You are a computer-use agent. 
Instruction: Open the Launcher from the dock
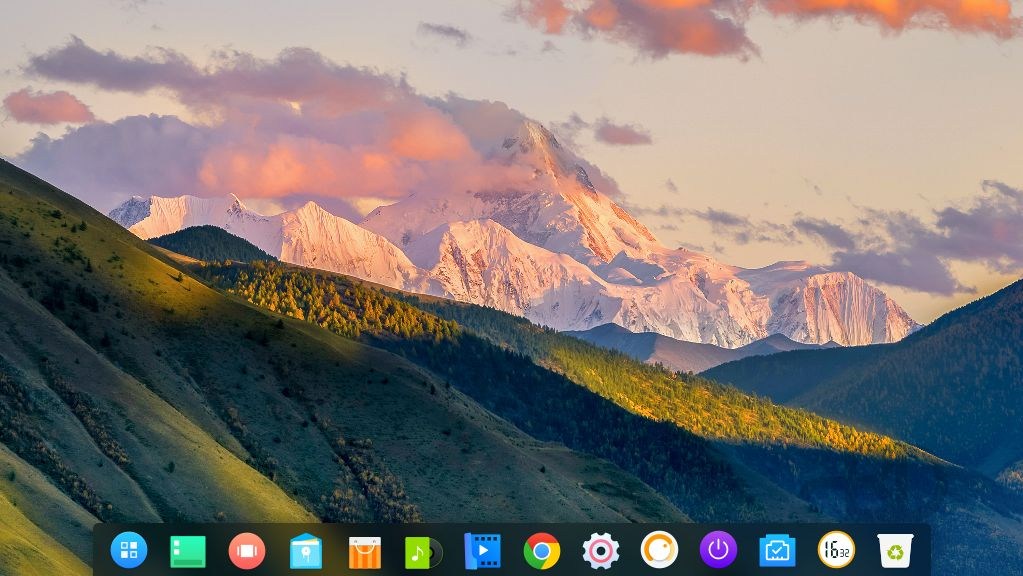pyautogui.click(x=129, y=550)
